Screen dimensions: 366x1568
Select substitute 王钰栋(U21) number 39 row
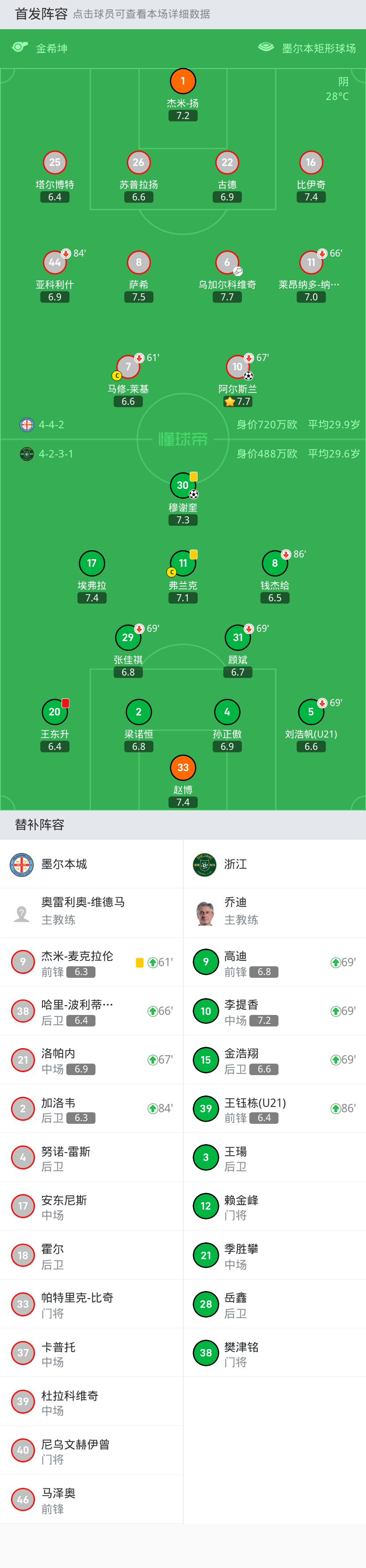[274, 1108]
